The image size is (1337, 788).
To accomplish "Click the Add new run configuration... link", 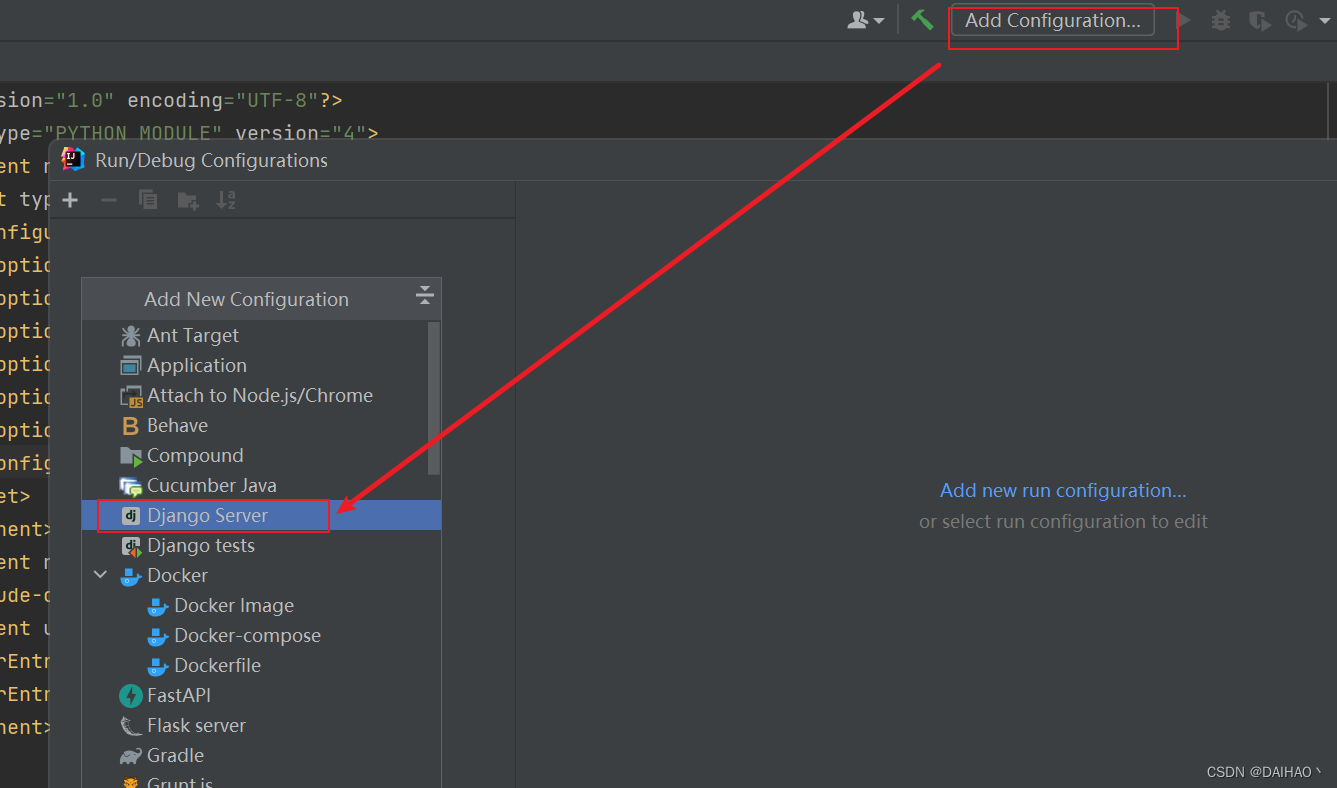I will [1063, 490].
